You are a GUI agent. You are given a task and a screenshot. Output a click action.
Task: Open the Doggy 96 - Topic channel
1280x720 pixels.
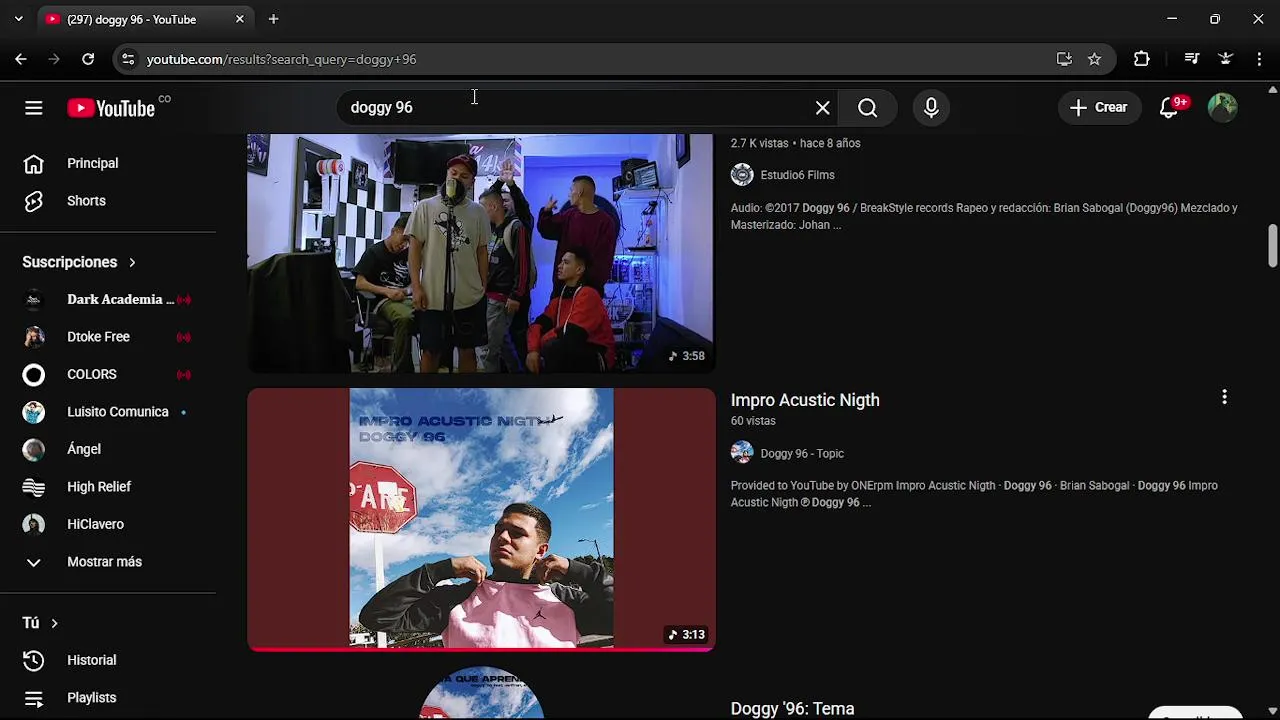pyautogui.click(x=802, y=454)
